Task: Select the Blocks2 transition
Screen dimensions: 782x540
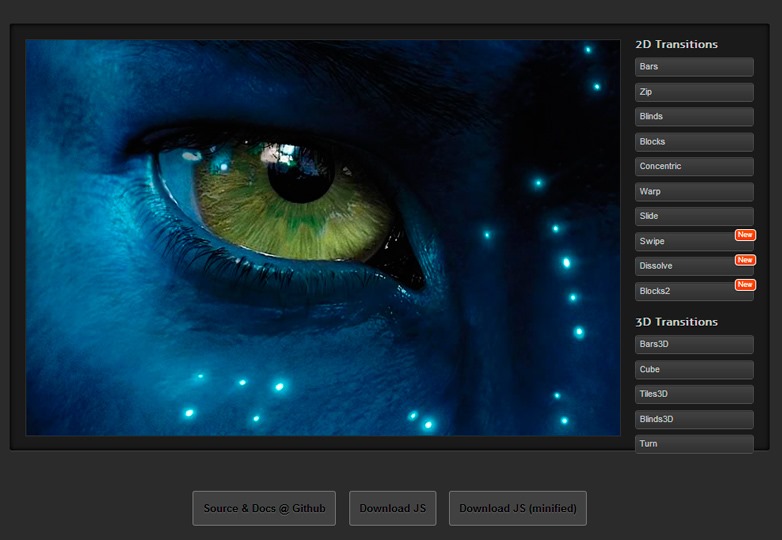Action: click(x=685, y=292)
